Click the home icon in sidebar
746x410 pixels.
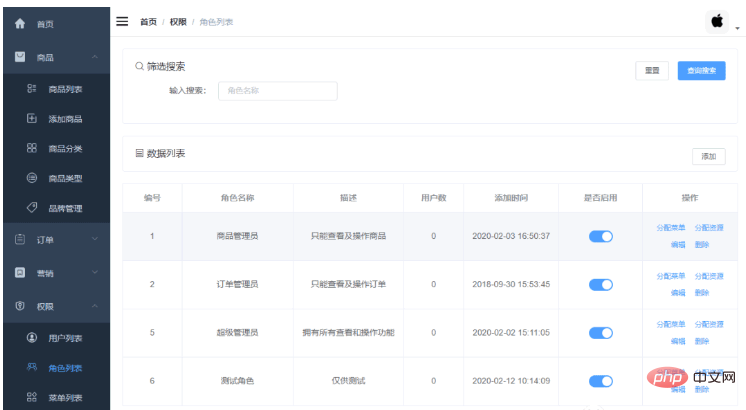[x=20, y=23]
